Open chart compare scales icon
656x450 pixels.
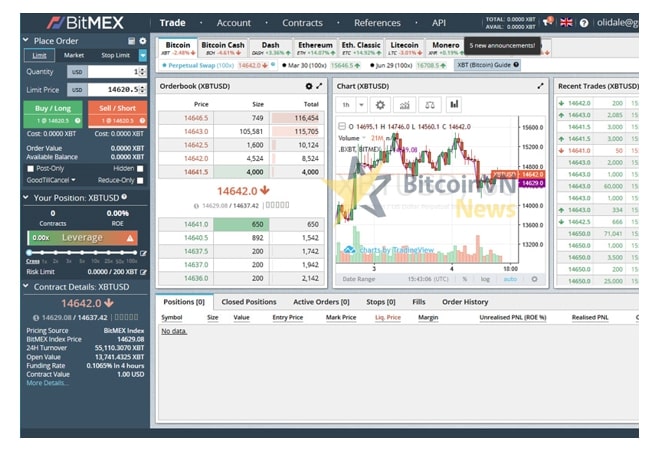click(x=430, y=105)
